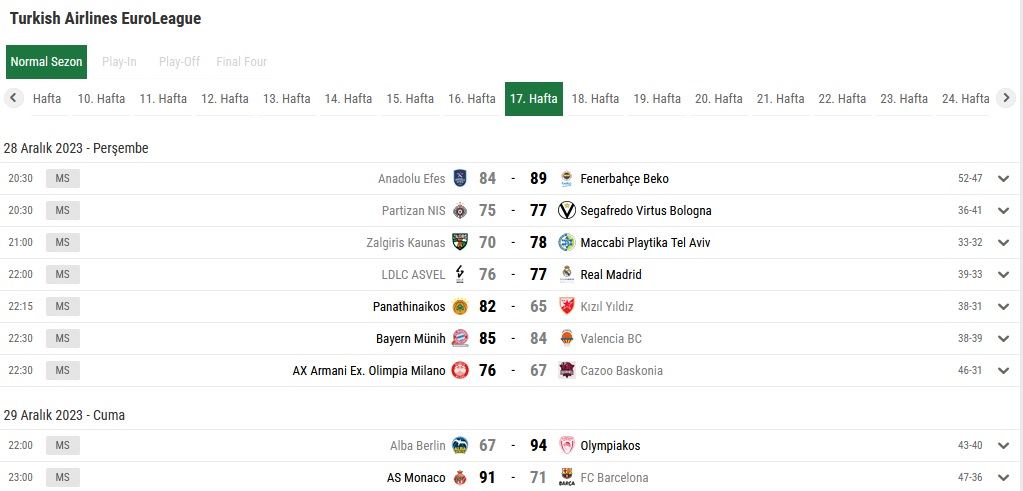
Task: Click the Panathinaikos team logo
Action: pos(460,307)
